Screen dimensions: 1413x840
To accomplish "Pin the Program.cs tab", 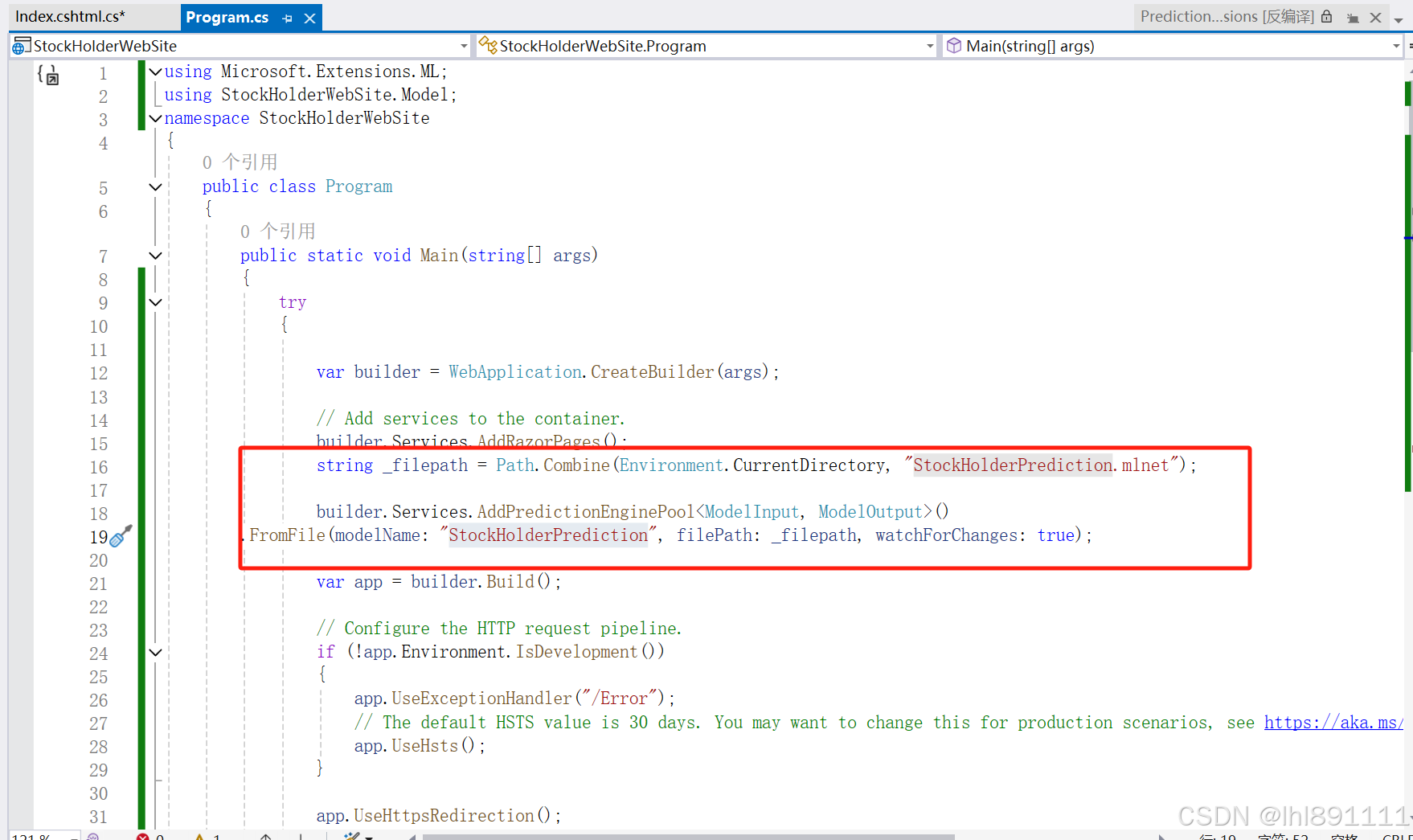I will pos(288,18).
